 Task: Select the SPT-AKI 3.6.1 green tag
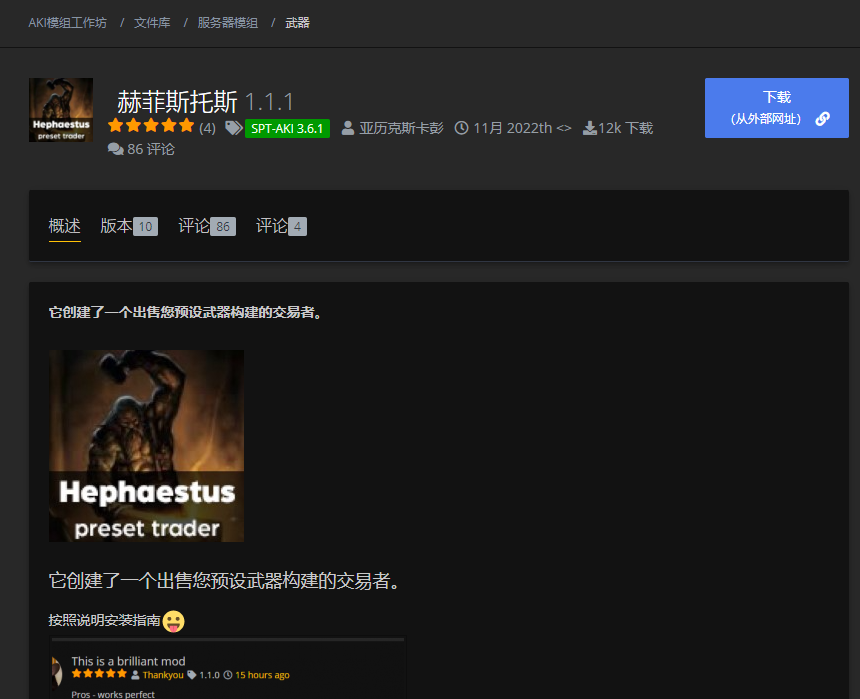pos(287,128)
